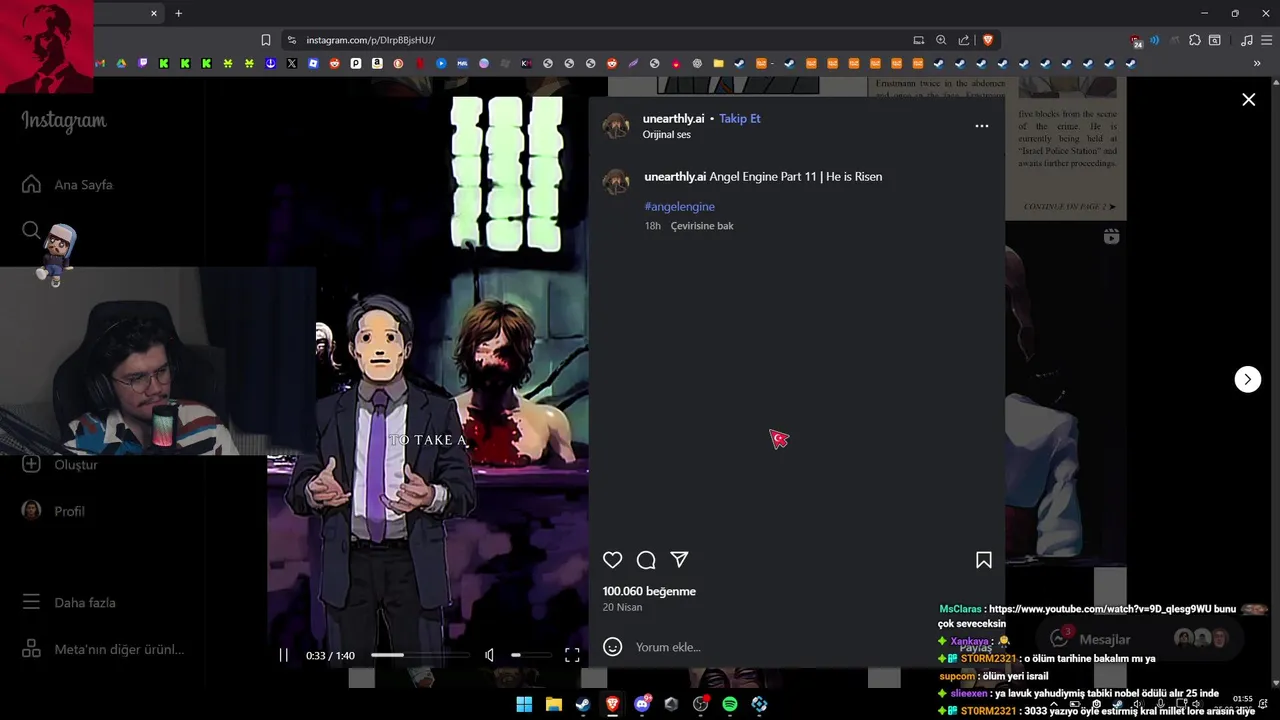Close the current browser tab
This screenshot has width=1280, height=720.
click(154, 13)
